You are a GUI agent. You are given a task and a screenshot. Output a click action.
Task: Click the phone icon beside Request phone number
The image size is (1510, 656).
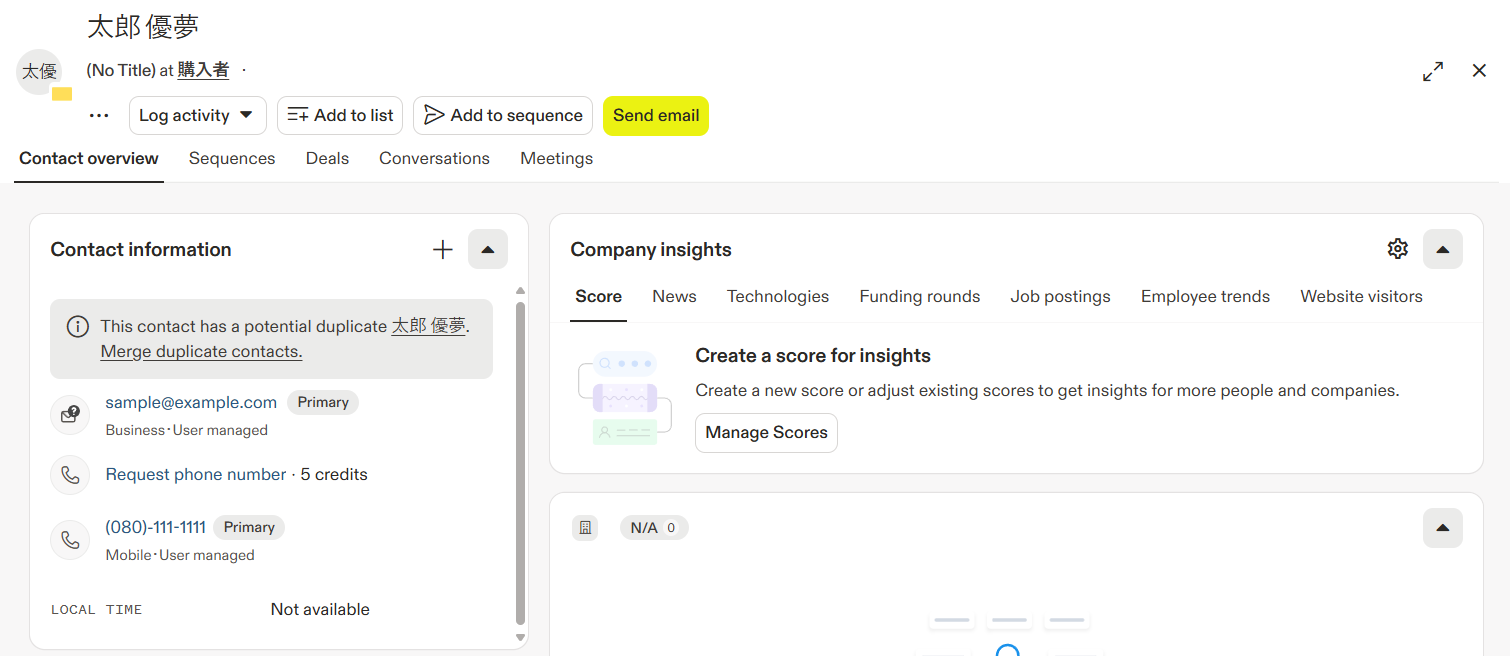coord(70,475)
